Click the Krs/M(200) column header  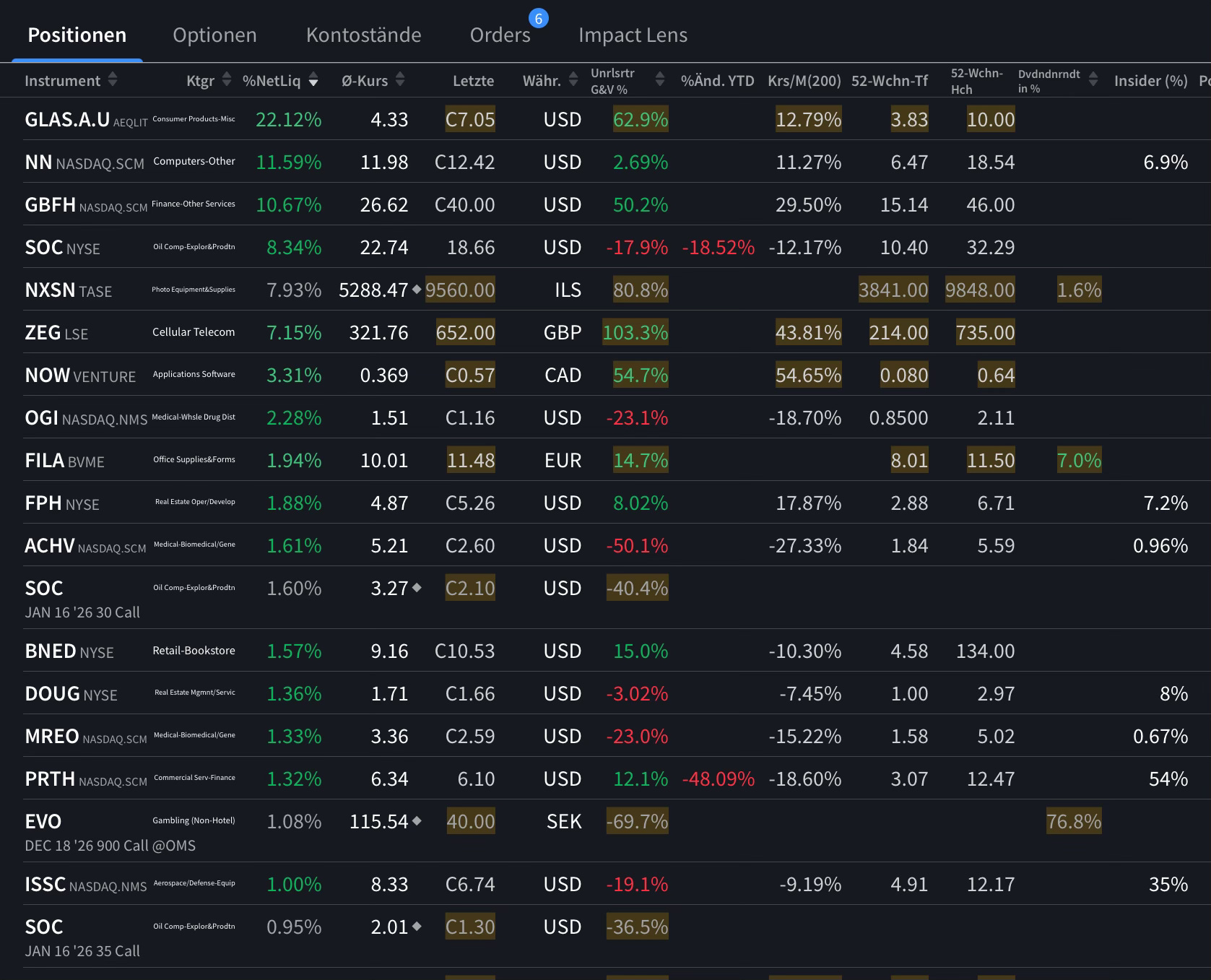tap(804, 81)
